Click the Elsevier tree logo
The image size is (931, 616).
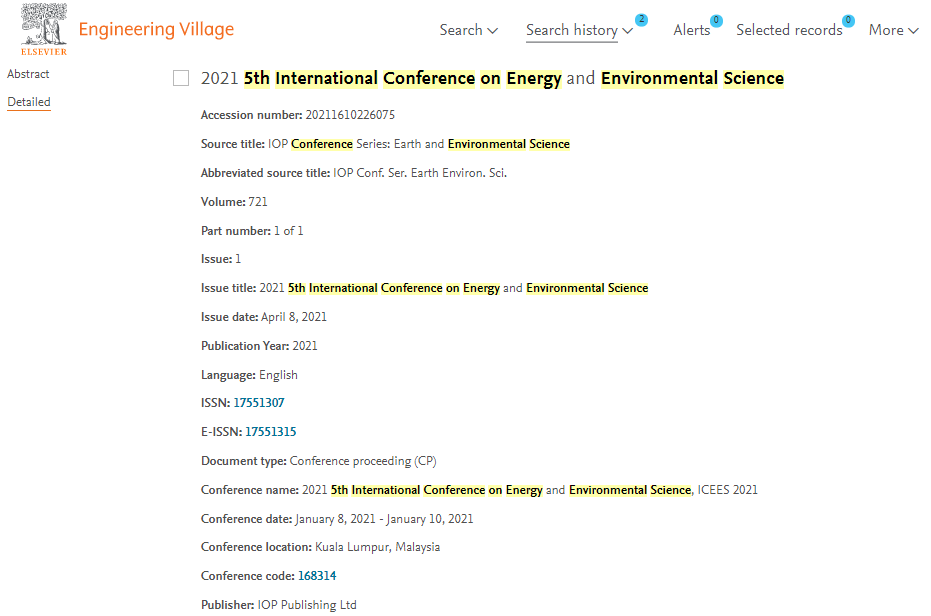44,29
